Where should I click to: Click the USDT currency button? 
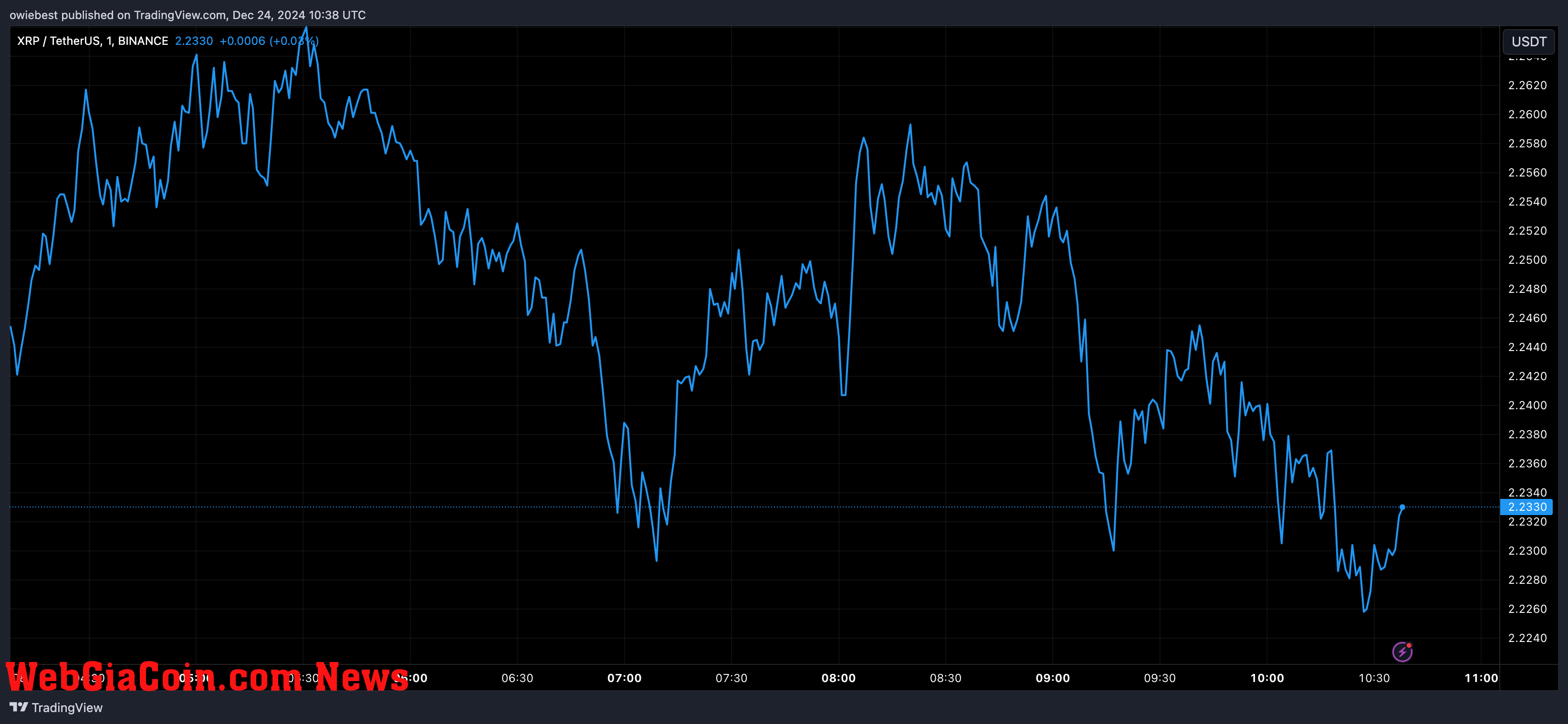(x=1528, y=41)
